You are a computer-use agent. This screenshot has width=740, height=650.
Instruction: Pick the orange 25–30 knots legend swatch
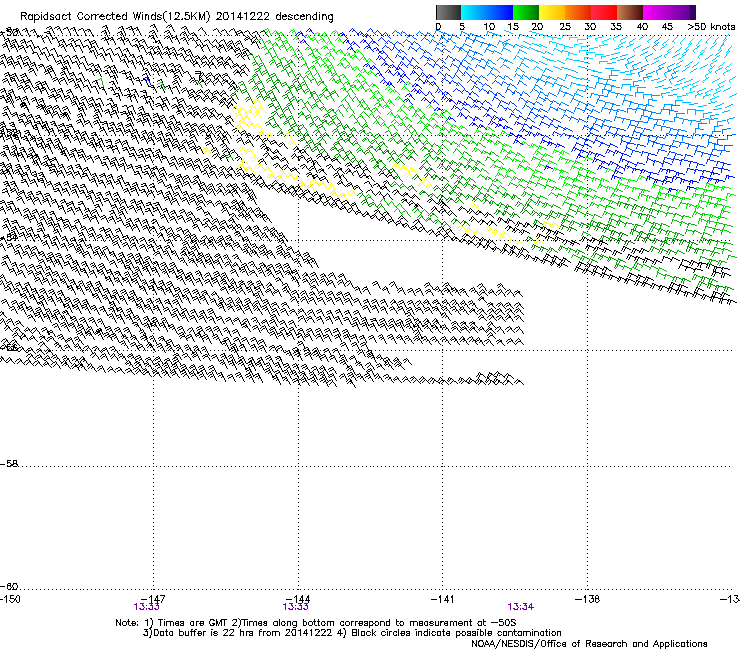click(578, 12)
